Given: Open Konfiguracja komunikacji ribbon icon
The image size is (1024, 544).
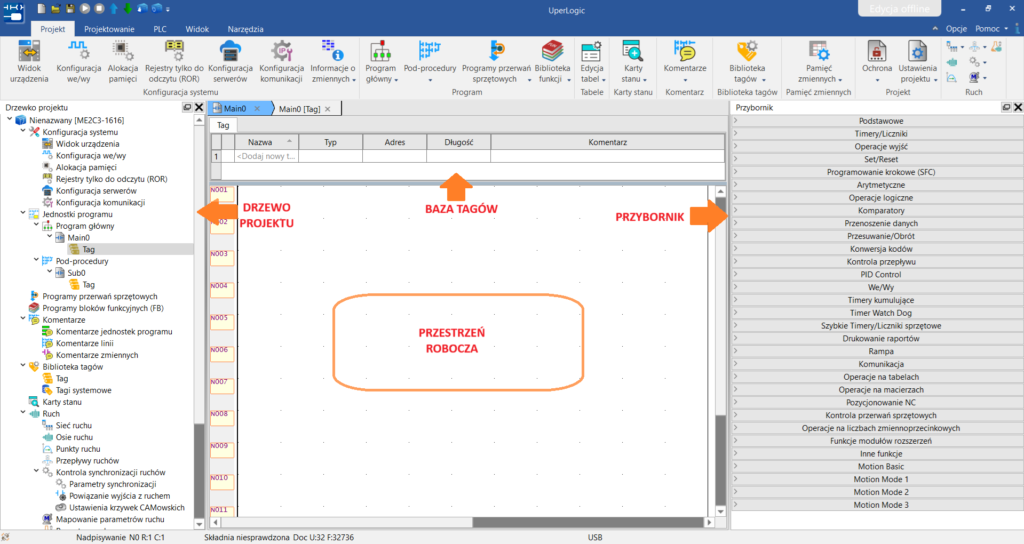Looking at the screenshot, I should (x=281, y=62).
